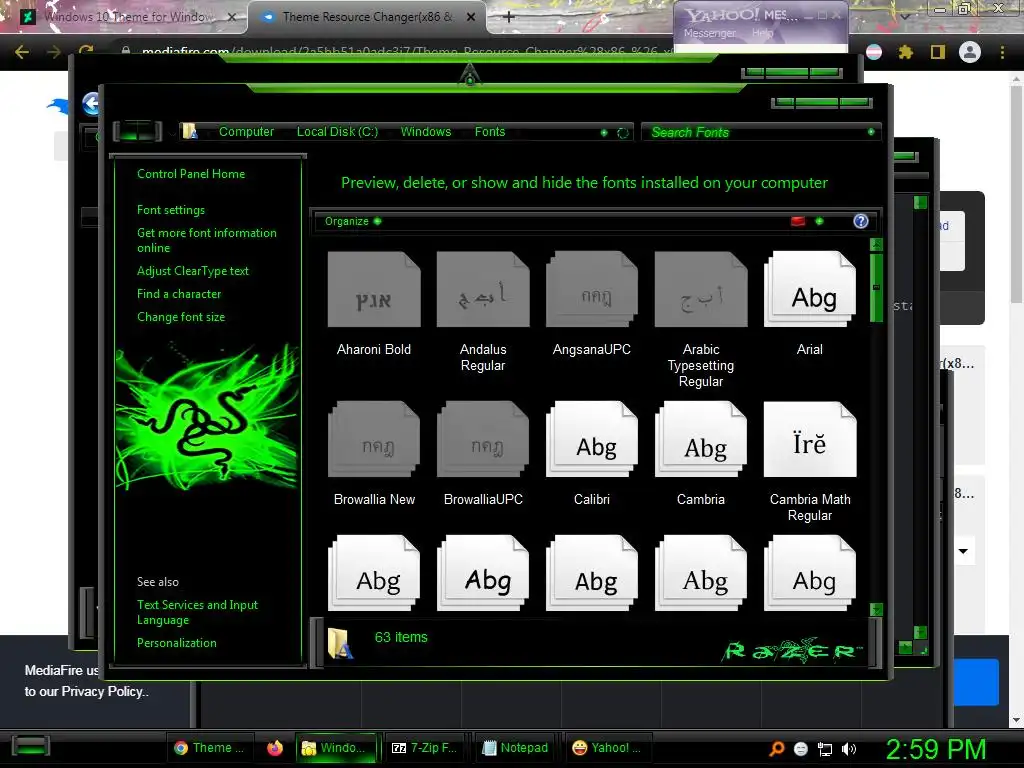The image size is (1024, 768).
Task: Open the Personalization link
Action: point(176,643)
